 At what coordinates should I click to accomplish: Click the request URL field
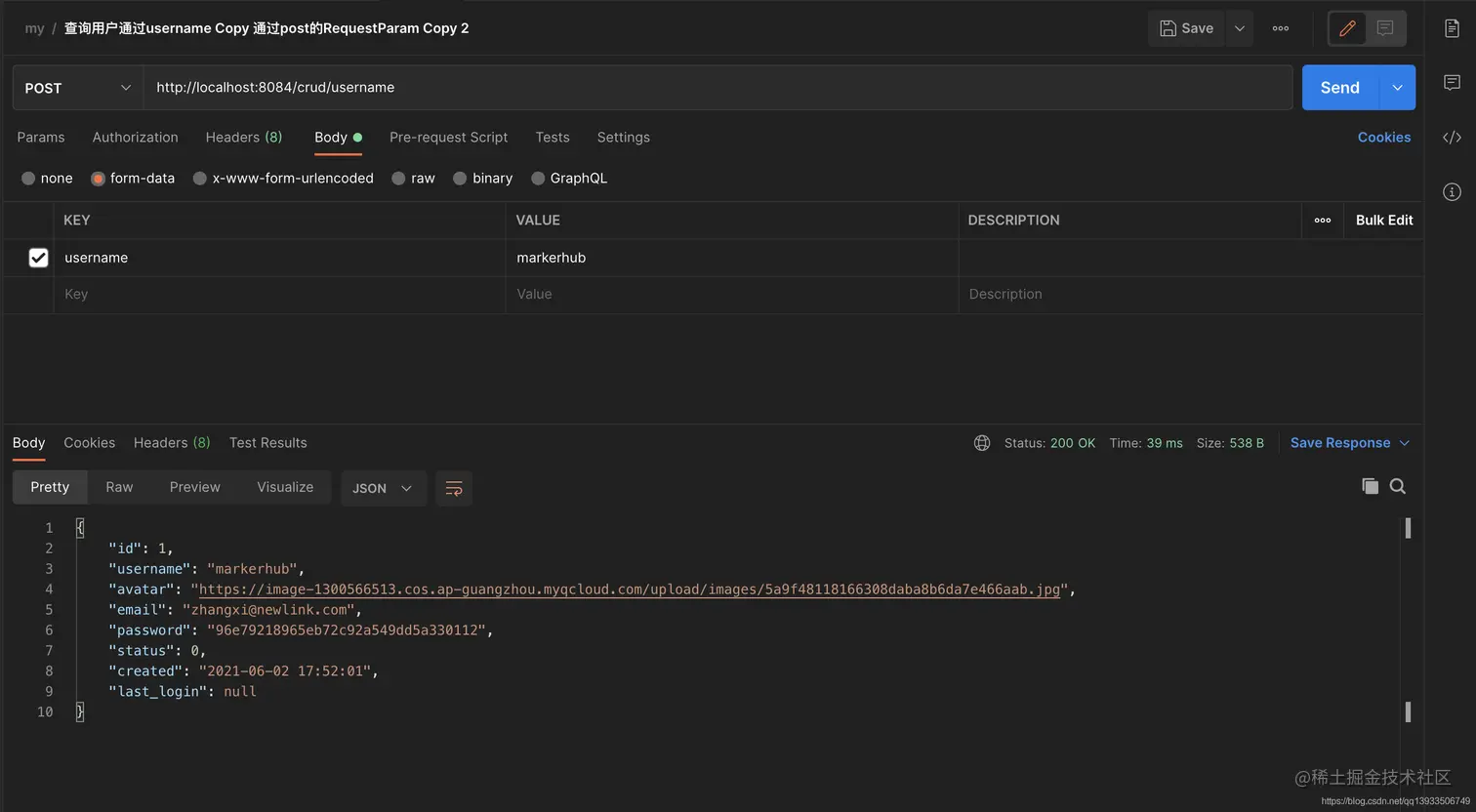pyautogui.click(x=717, y=88)
